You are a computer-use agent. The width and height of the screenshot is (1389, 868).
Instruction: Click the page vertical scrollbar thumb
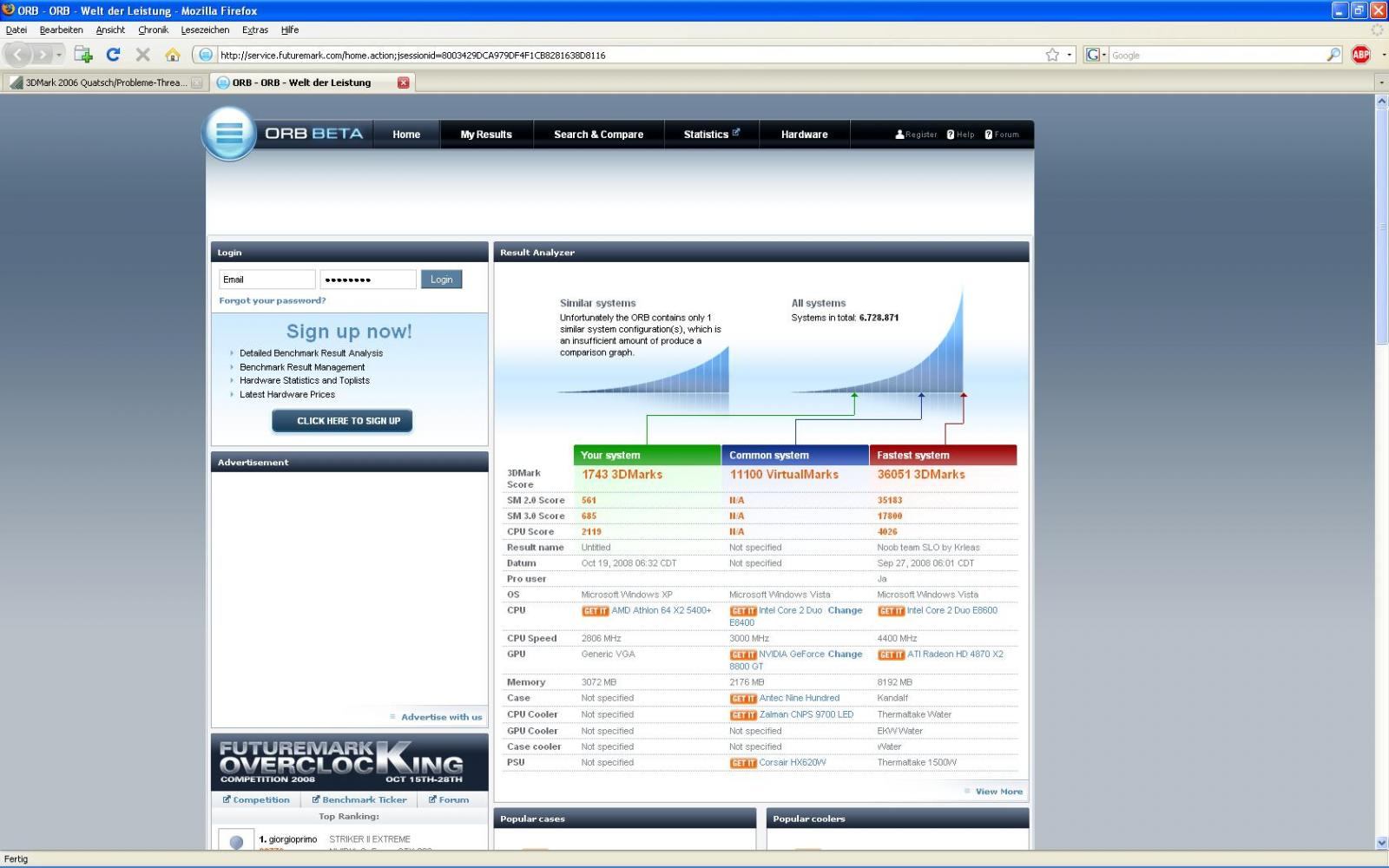coord(1381,226)
